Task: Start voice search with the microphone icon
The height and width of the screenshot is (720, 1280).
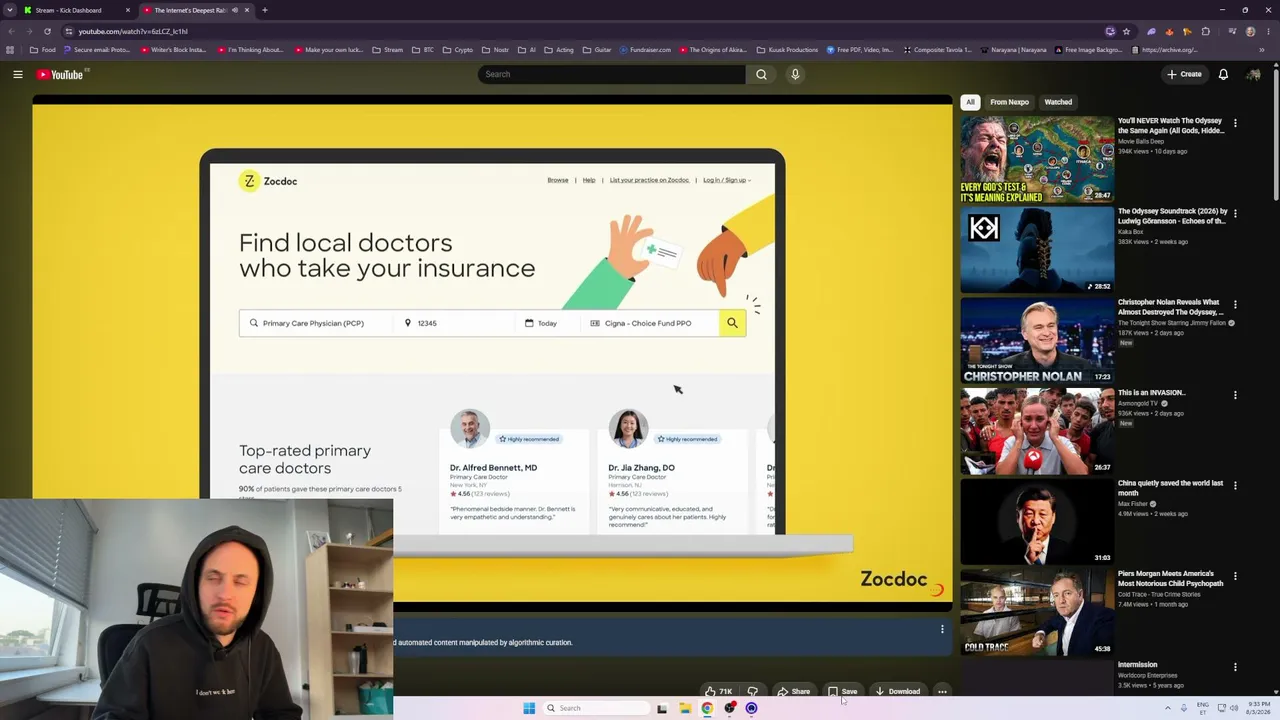Action: pos(795,74)
